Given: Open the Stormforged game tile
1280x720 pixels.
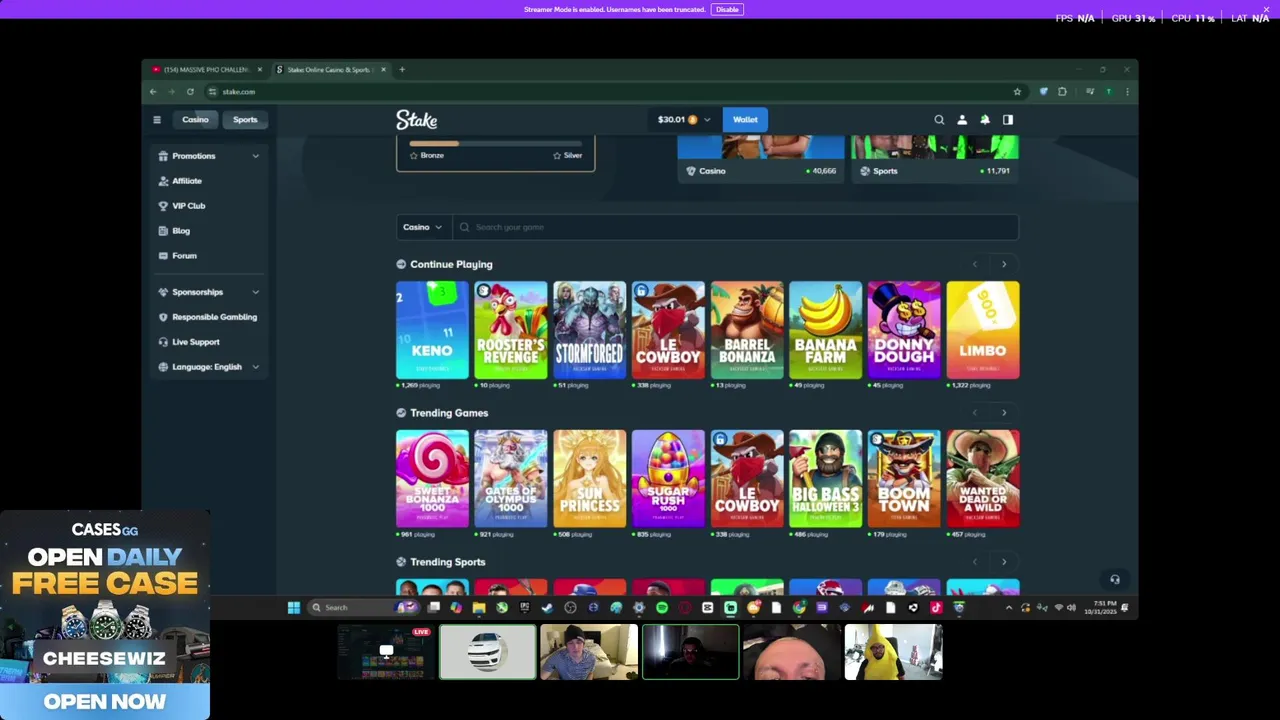Looking at the screenshot, I should (590, 330).
